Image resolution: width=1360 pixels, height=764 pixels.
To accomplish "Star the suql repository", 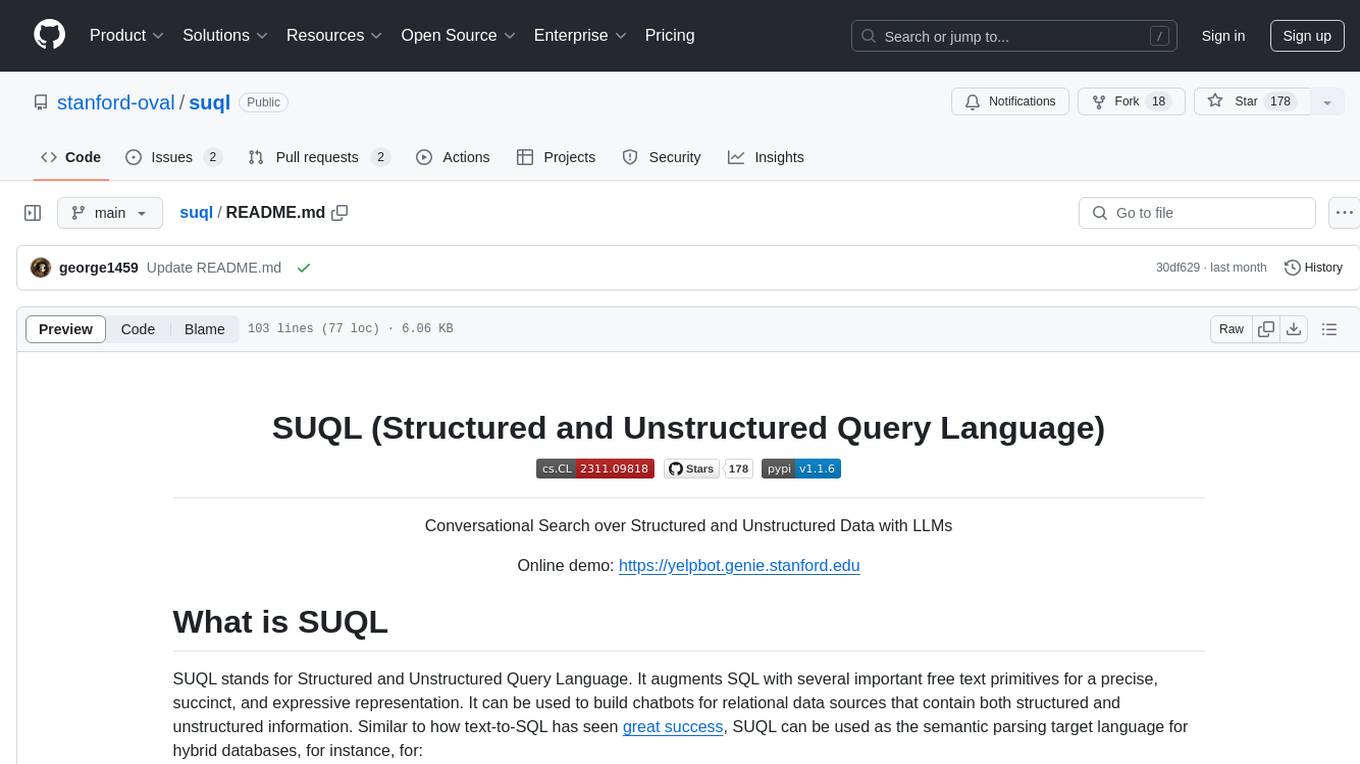I will 1252,102.
